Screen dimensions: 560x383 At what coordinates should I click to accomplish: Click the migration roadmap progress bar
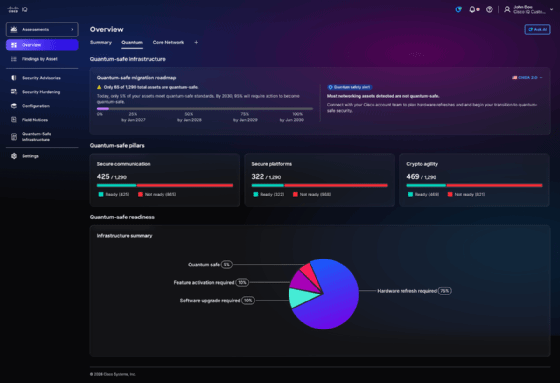205,109
